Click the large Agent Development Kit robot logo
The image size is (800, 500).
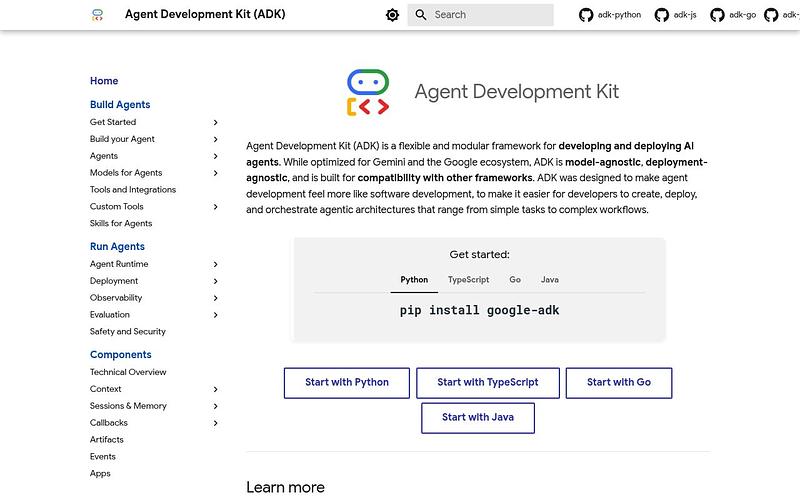368,92
